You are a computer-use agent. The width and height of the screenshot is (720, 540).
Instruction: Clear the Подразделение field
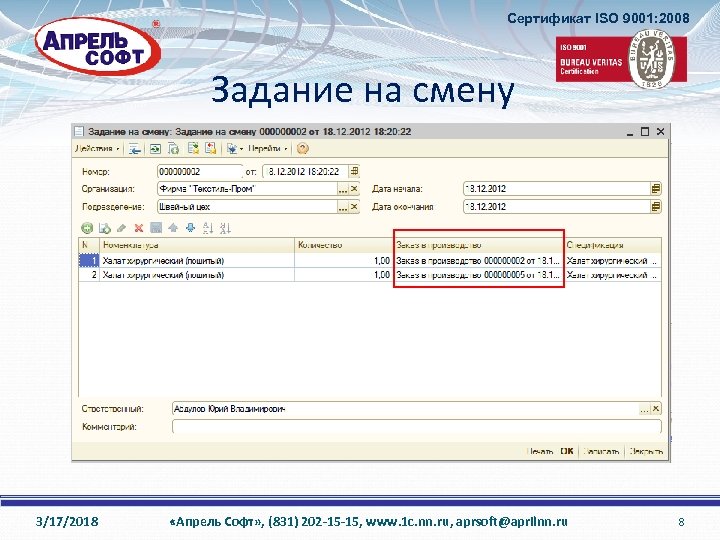click(x=354, y=207)
